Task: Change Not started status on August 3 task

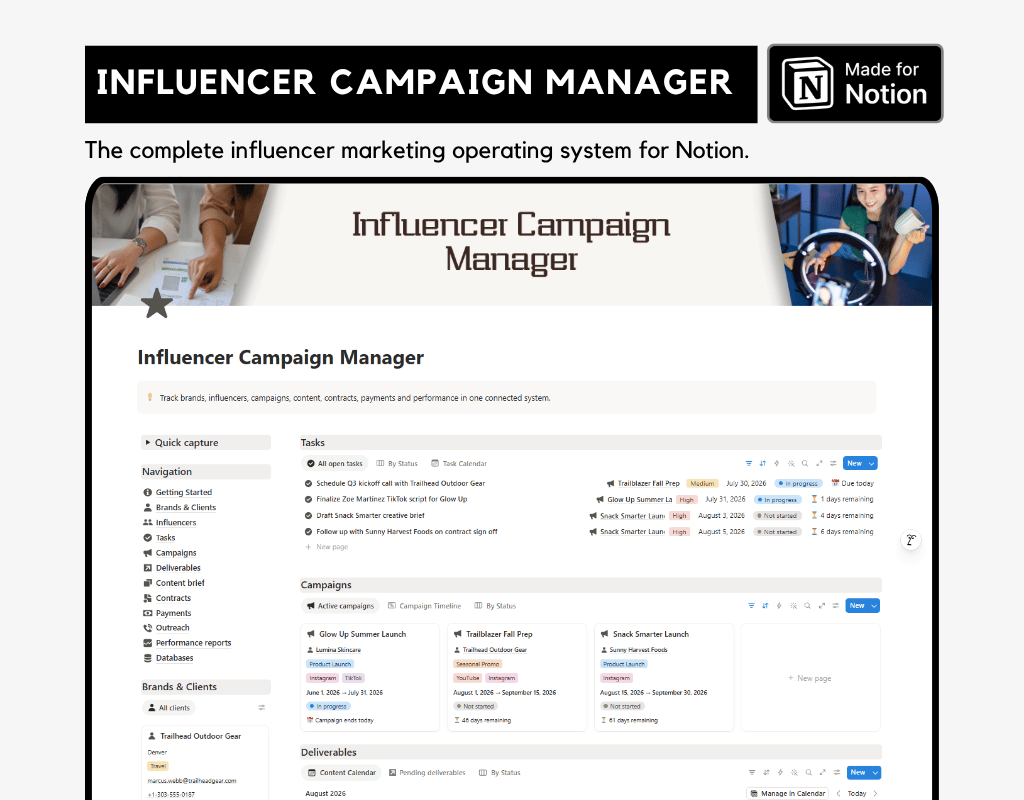Action: click(777, 516)
